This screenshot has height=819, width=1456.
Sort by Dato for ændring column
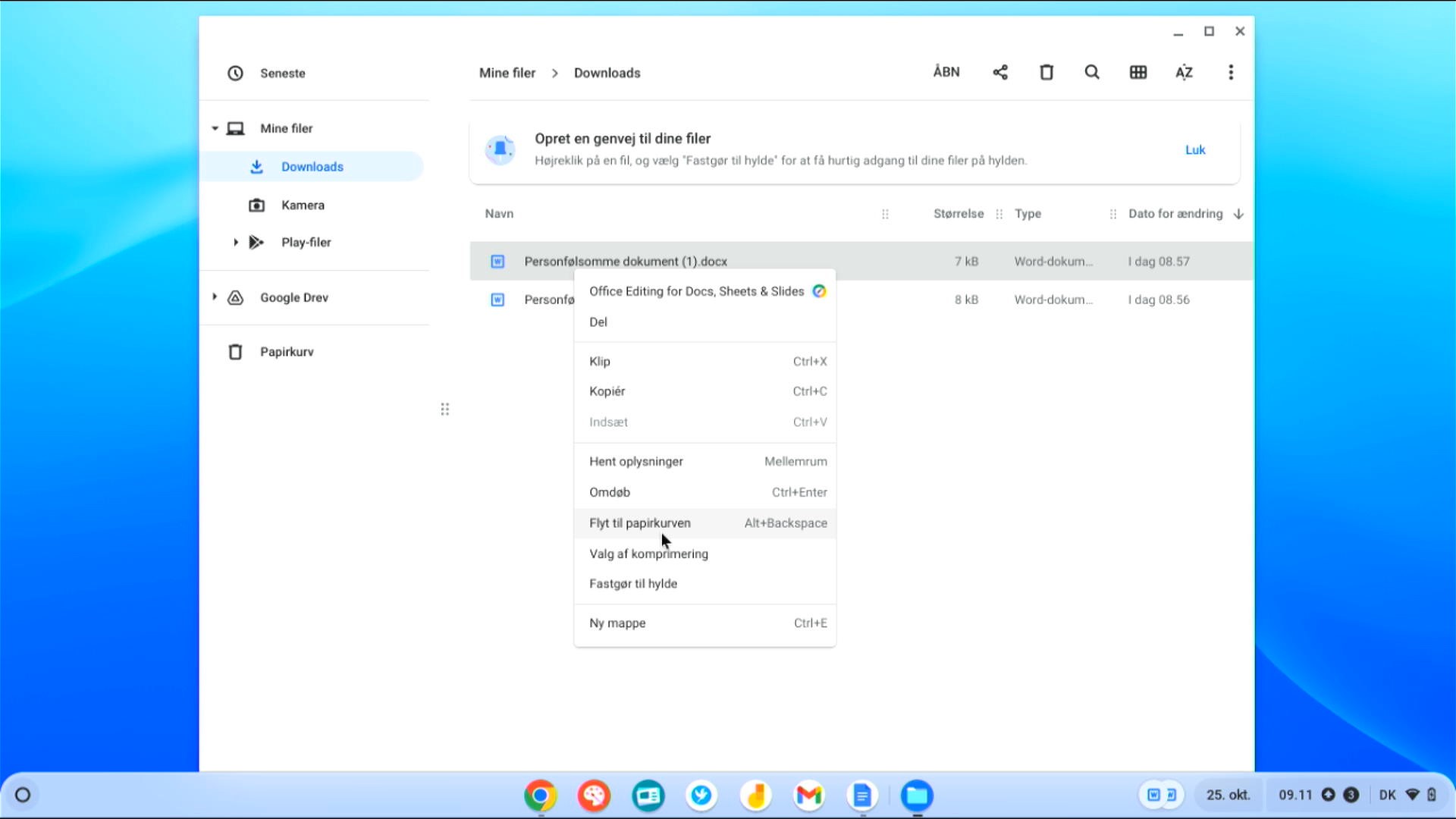pos(1175,214)
